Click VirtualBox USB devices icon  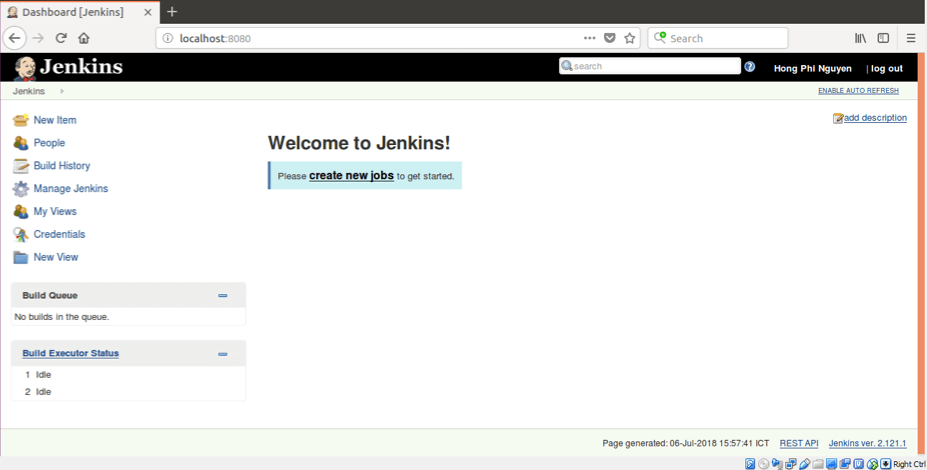coord(804,463)
